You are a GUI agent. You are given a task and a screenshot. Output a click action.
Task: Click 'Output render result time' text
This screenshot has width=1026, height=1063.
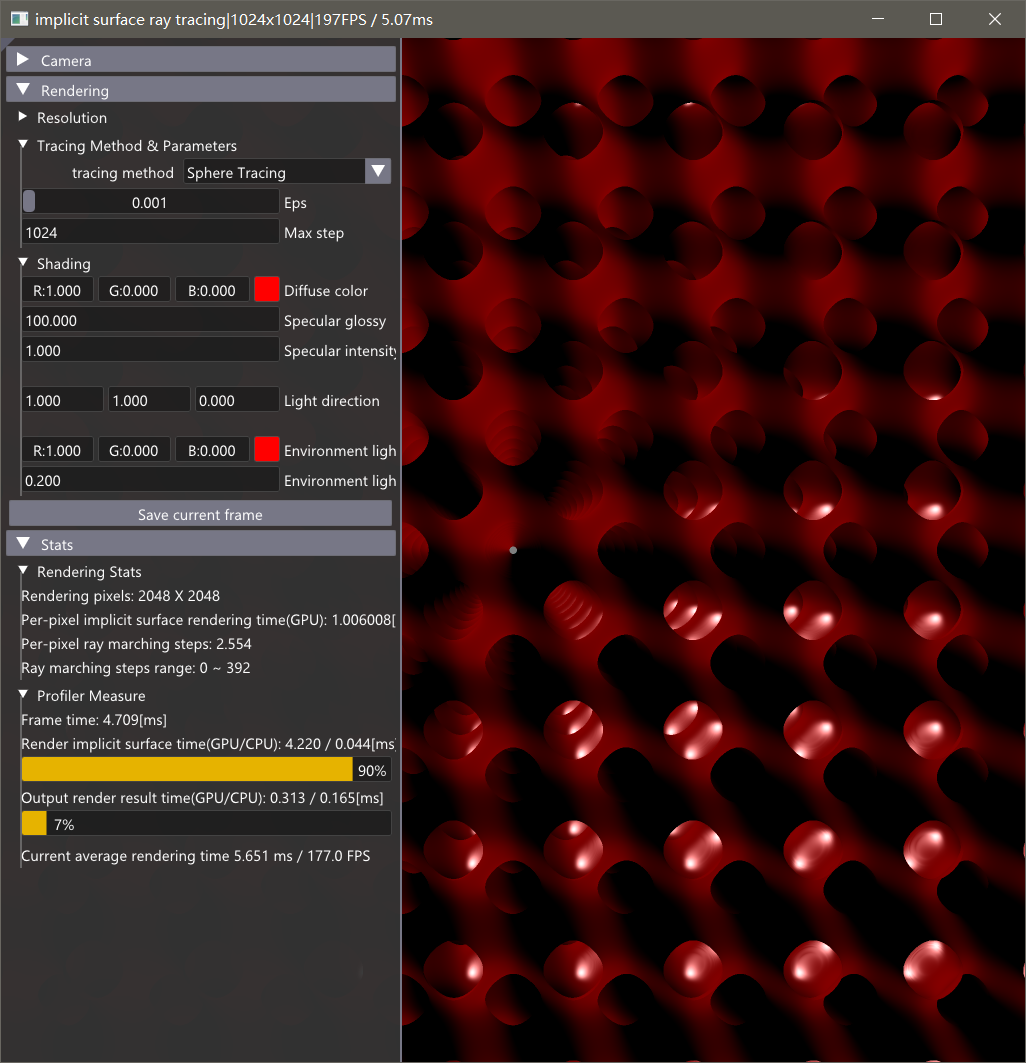(x=202, y=797)
